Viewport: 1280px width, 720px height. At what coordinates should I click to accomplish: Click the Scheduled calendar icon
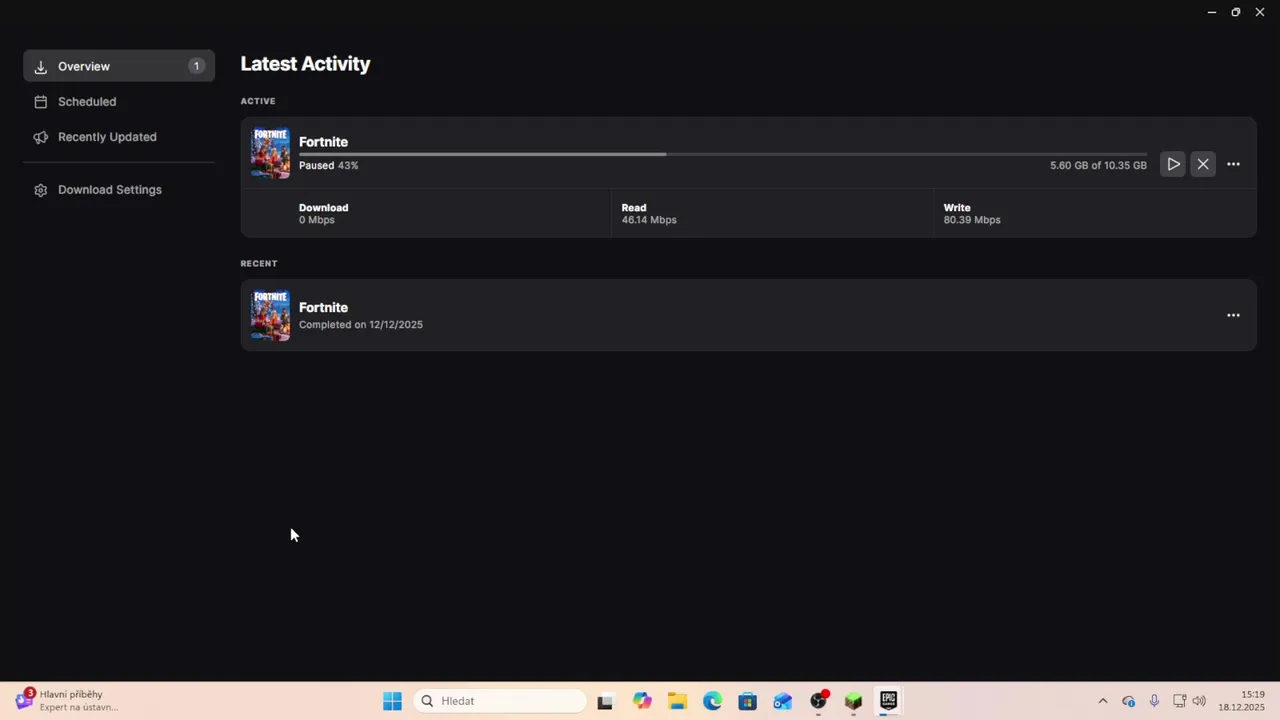(x=41, y=102)
